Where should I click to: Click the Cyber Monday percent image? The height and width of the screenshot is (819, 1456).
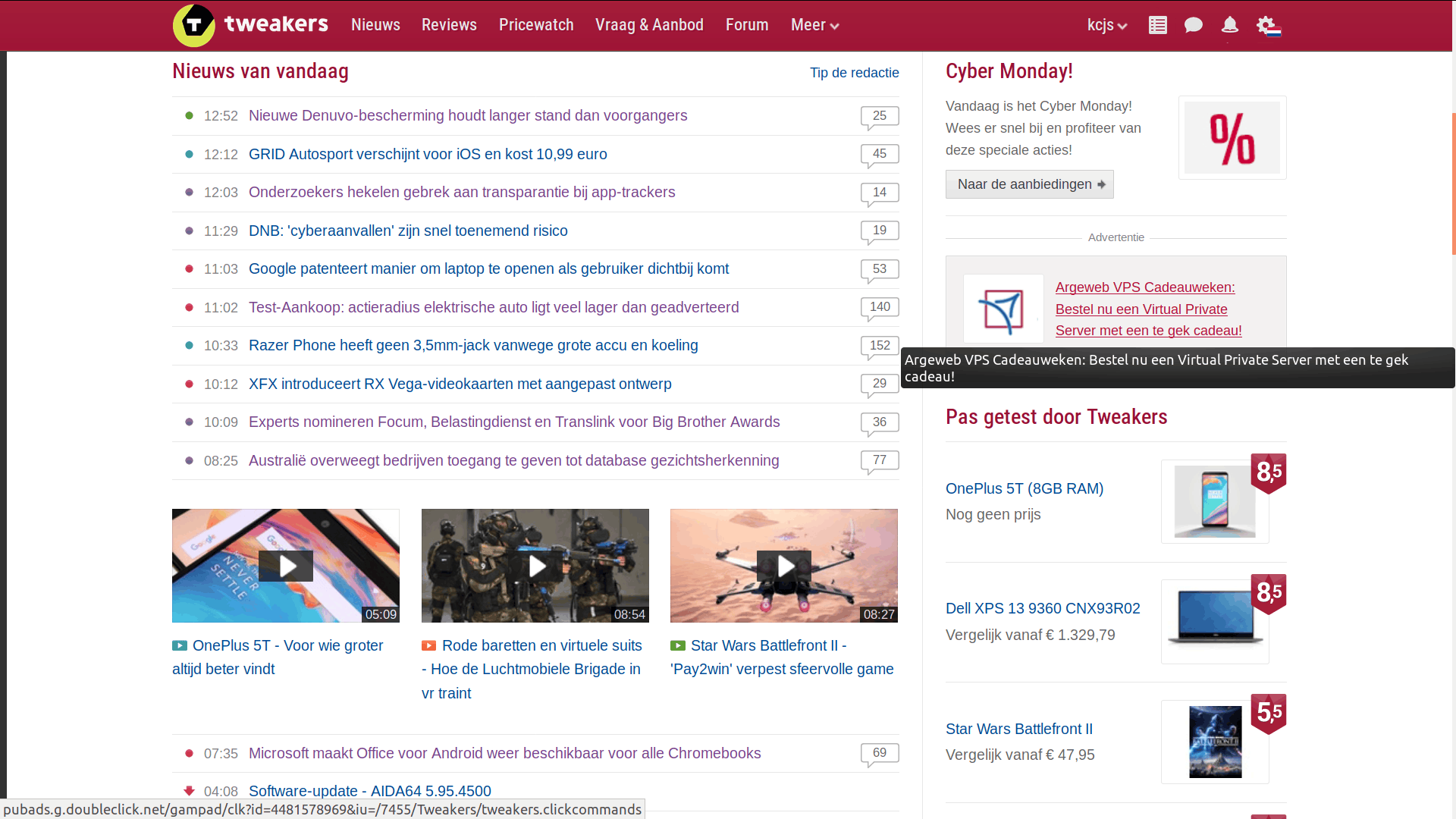click(x=1232, y=138)
